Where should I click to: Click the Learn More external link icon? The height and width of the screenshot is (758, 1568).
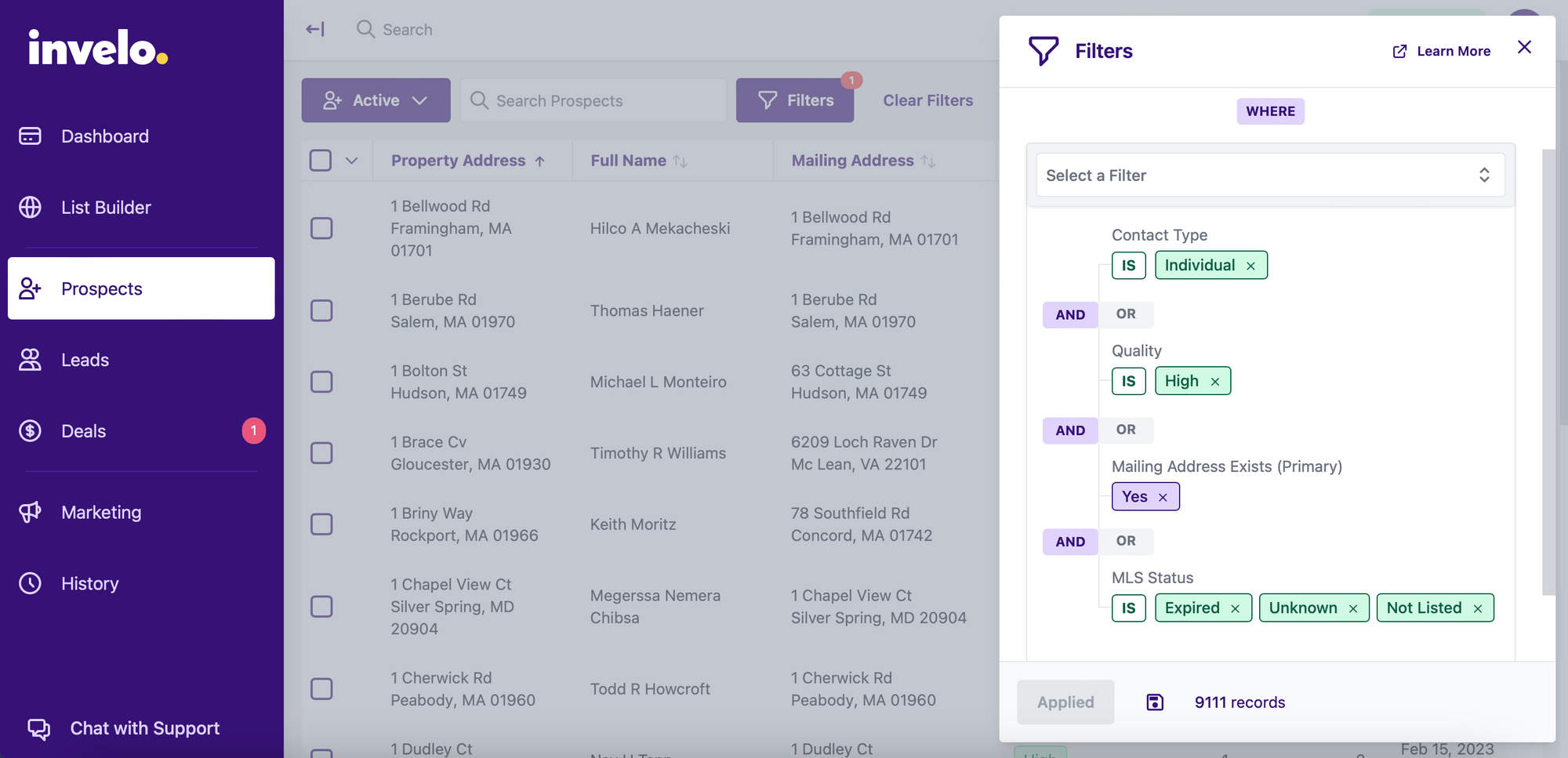pyautogui.click(x=1399, y=52)
